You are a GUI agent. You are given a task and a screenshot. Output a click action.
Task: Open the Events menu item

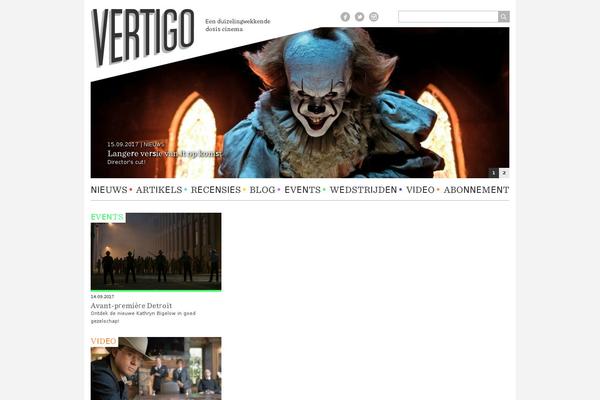click(x=303, y=190)
